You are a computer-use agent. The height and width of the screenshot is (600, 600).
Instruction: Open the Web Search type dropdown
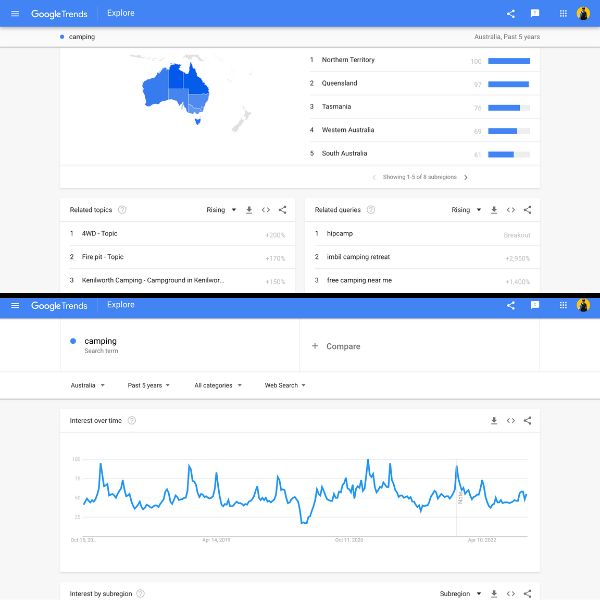pyautogui.click(x=285, y=385)
